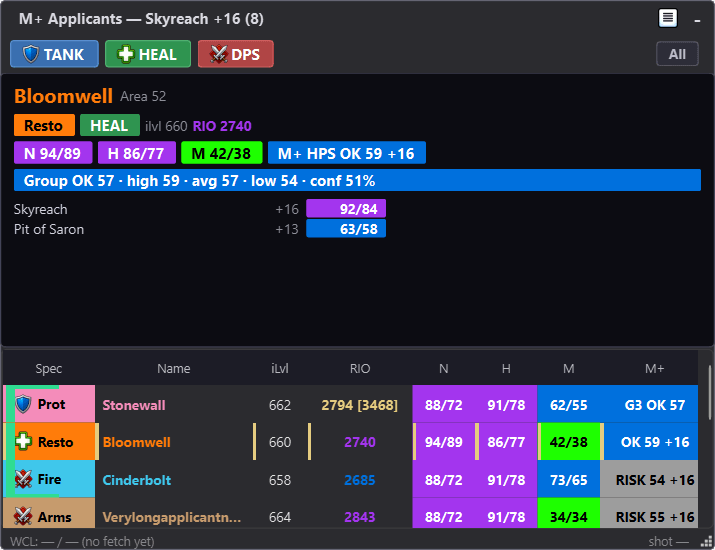
Task: Click the N 94/89 badge
Action: pos(53,153)
